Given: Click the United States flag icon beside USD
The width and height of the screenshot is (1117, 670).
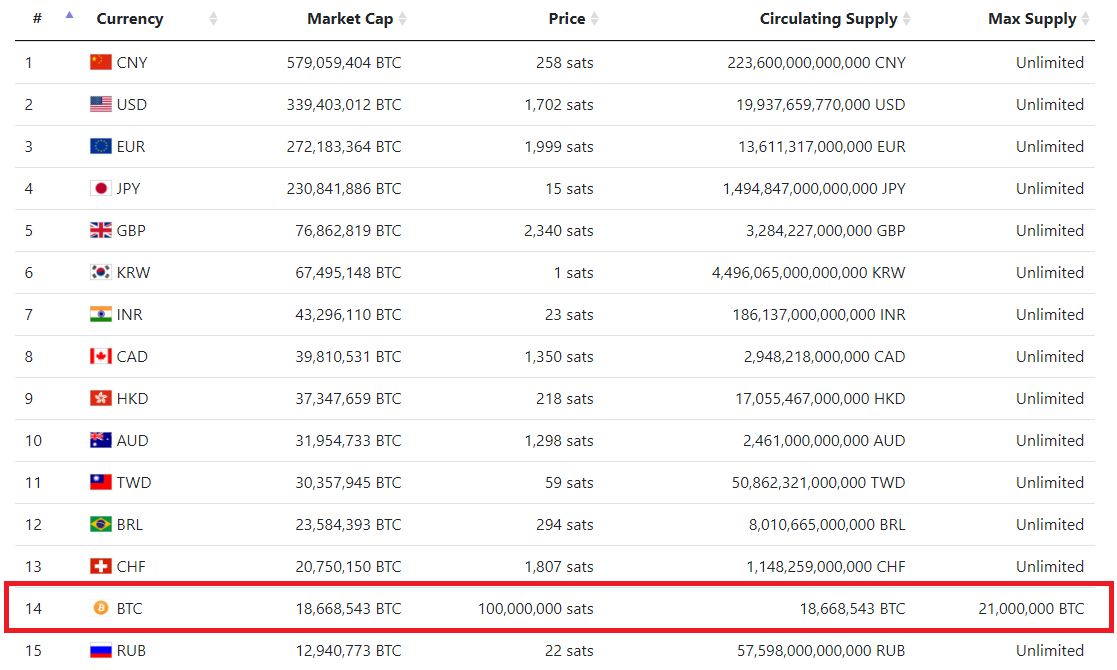Looking at the screenshot, I should [100, 105].
